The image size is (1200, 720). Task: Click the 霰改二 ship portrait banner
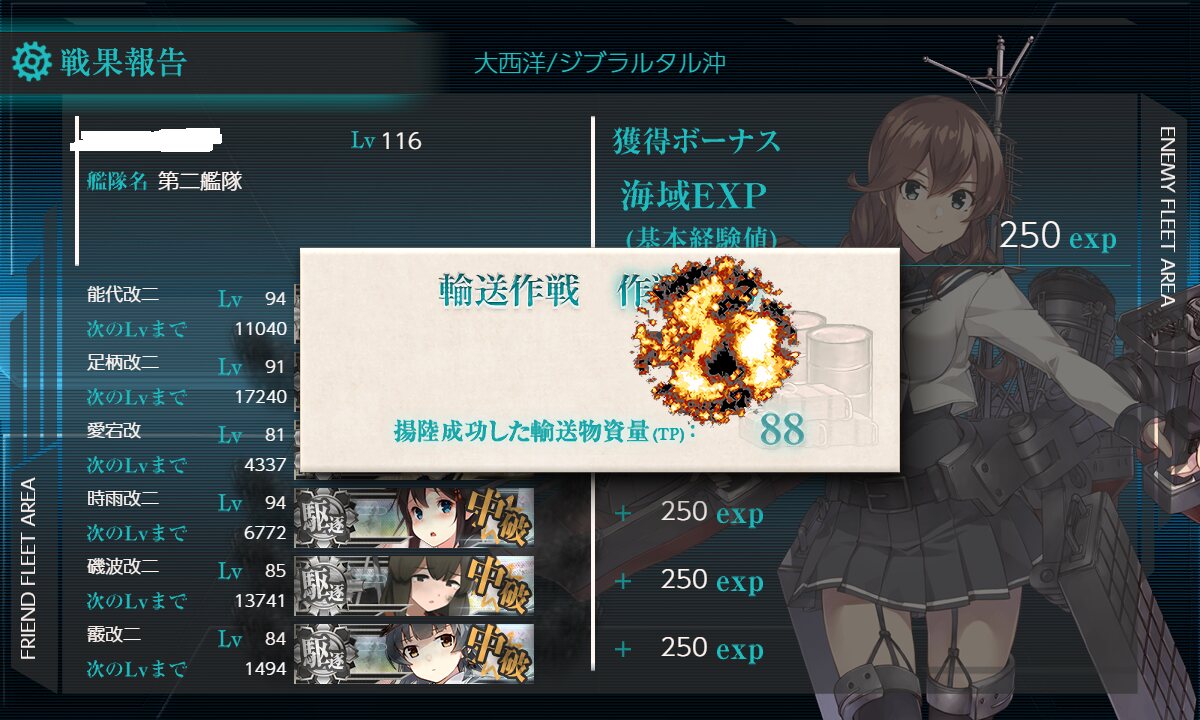pos(414,652)
